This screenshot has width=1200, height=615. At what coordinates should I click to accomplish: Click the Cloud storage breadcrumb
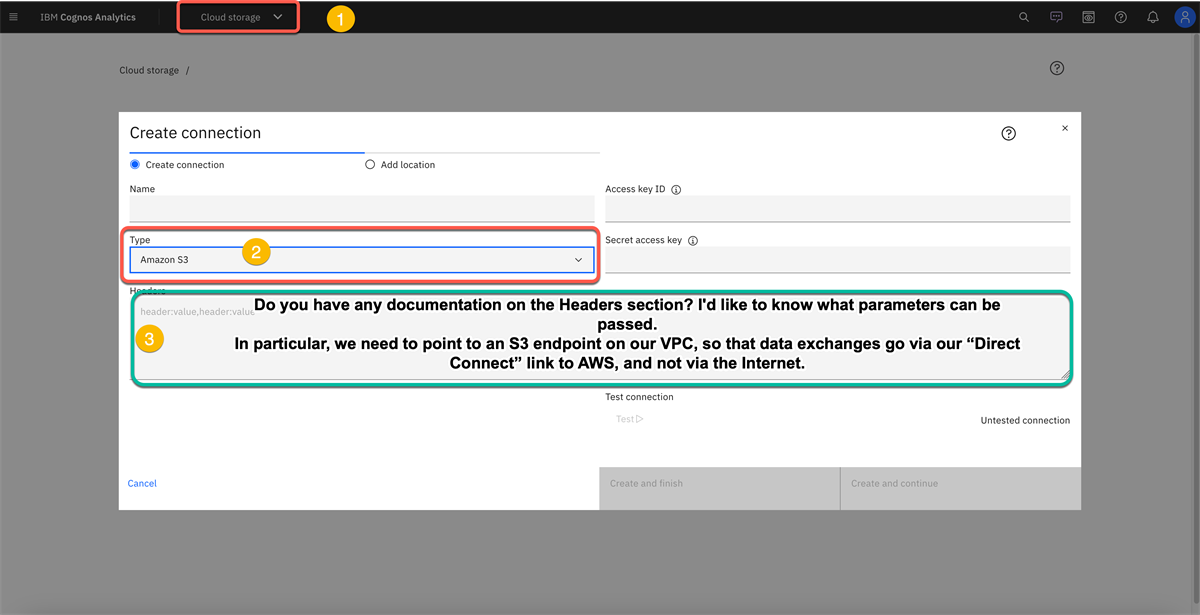(x=149, y=71)
